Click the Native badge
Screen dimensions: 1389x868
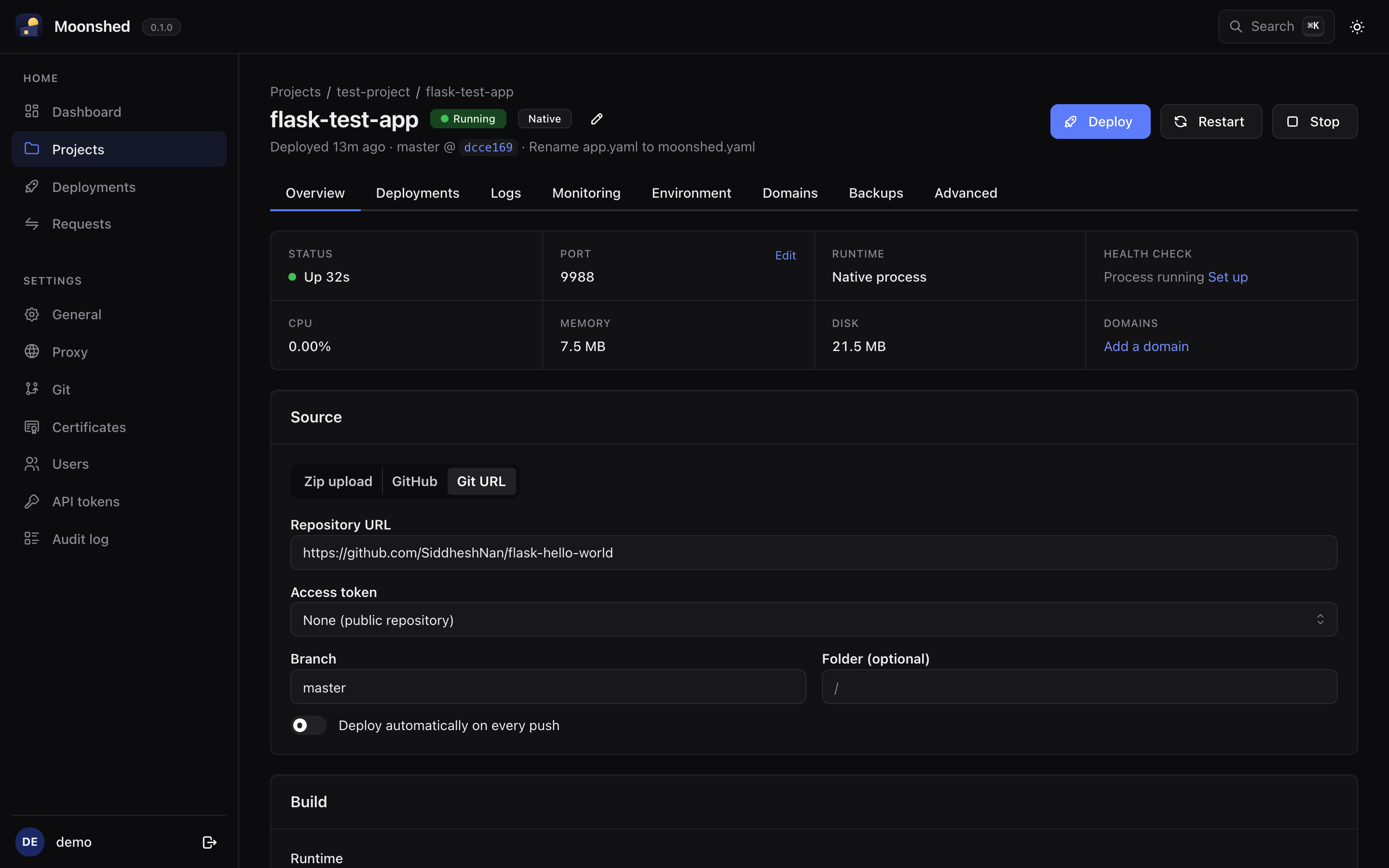(x=544, y=119)
